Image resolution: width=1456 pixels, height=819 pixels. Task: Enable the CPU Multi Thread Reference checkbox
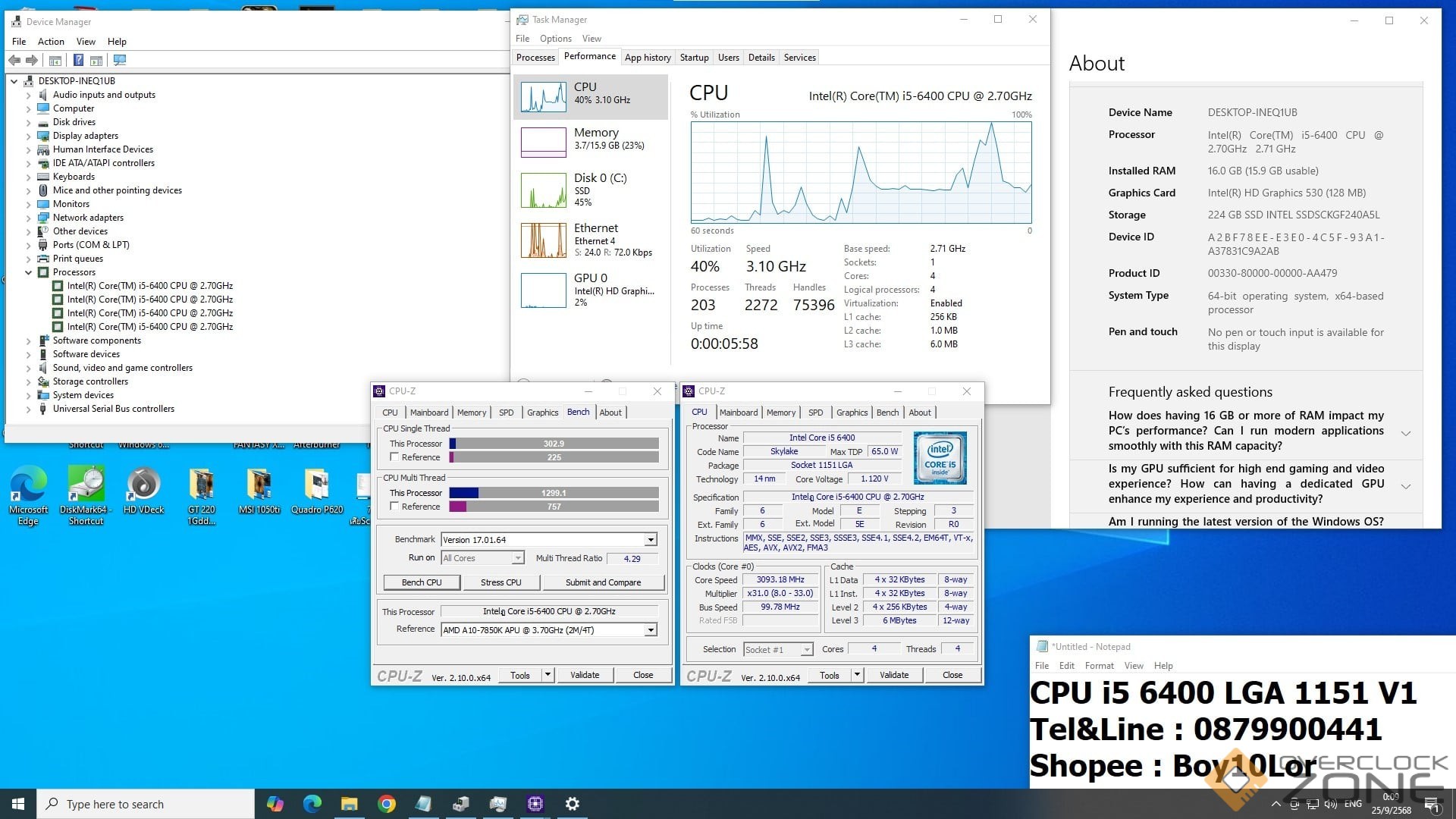[x=394, y=507]
